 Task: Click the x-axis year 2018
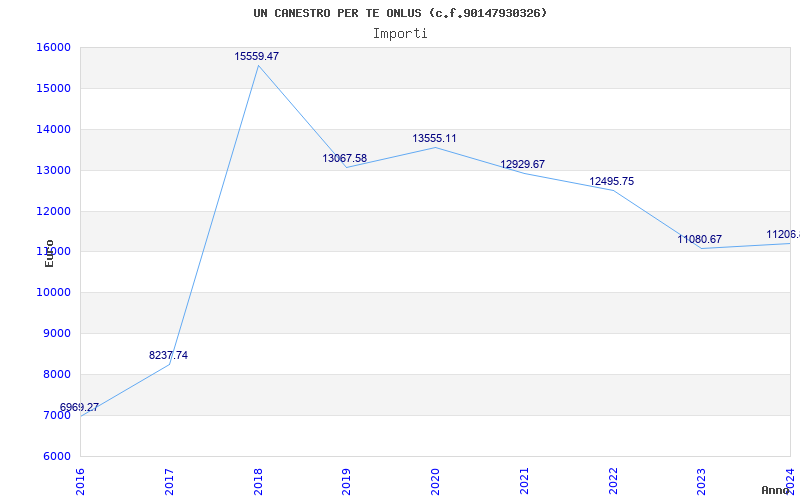click(258, 481)
